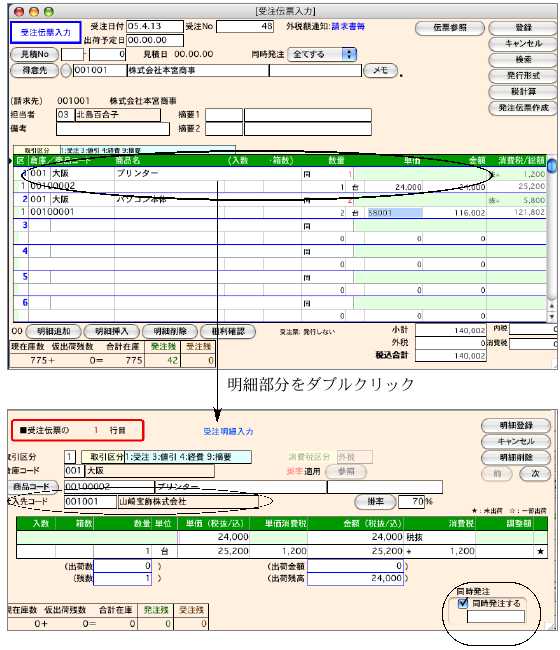The height and width of the screenshot is (650, 560).
Task: Click the 小計 amount field
Action: pyautogui.click(x=451, y=330)
